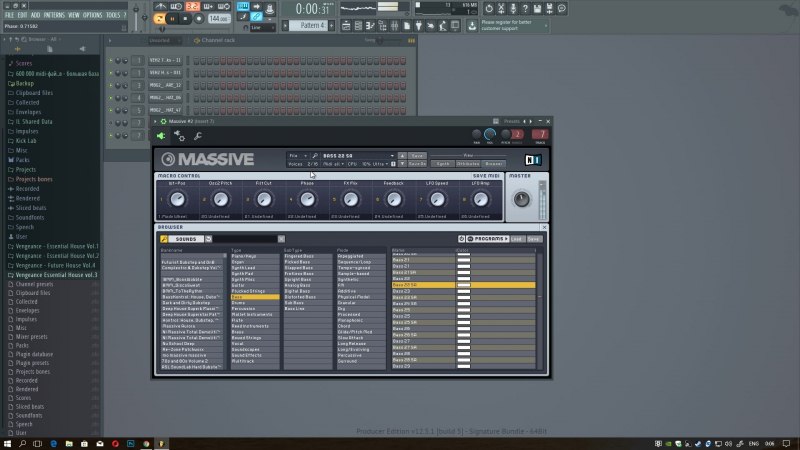Open the Windows Start button

pos(7,444)
